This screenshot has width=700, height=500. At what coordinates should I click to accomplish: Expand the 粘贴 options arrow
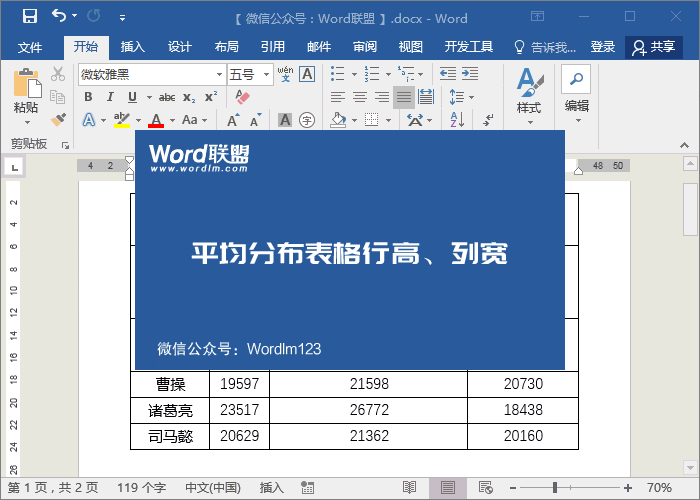(26, 121)
